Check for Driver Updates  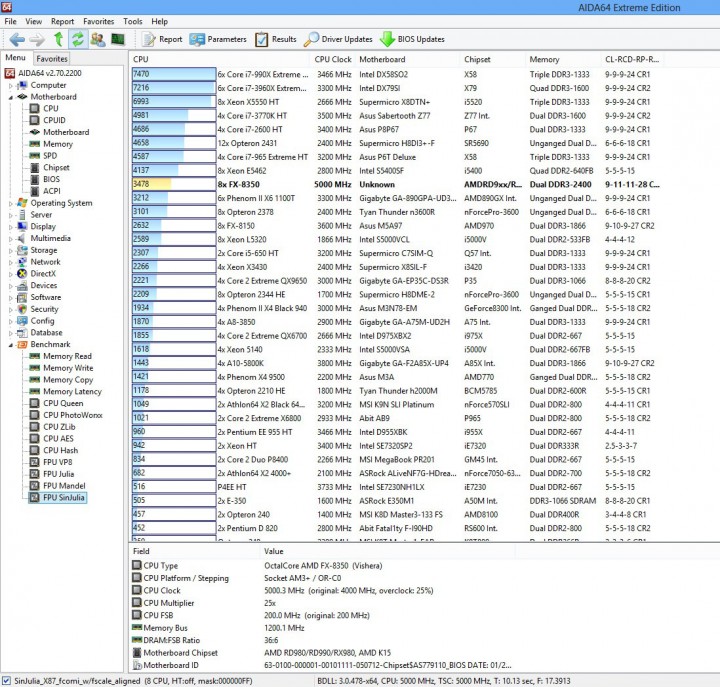click(x=338, y=39)
